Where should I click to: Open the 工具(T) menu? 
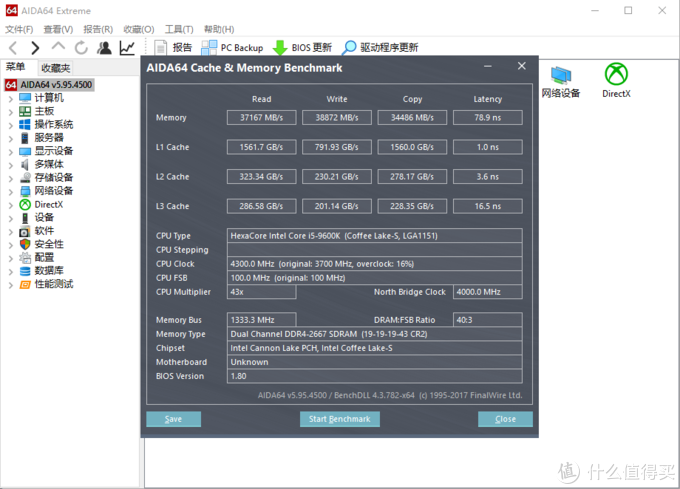179,29
